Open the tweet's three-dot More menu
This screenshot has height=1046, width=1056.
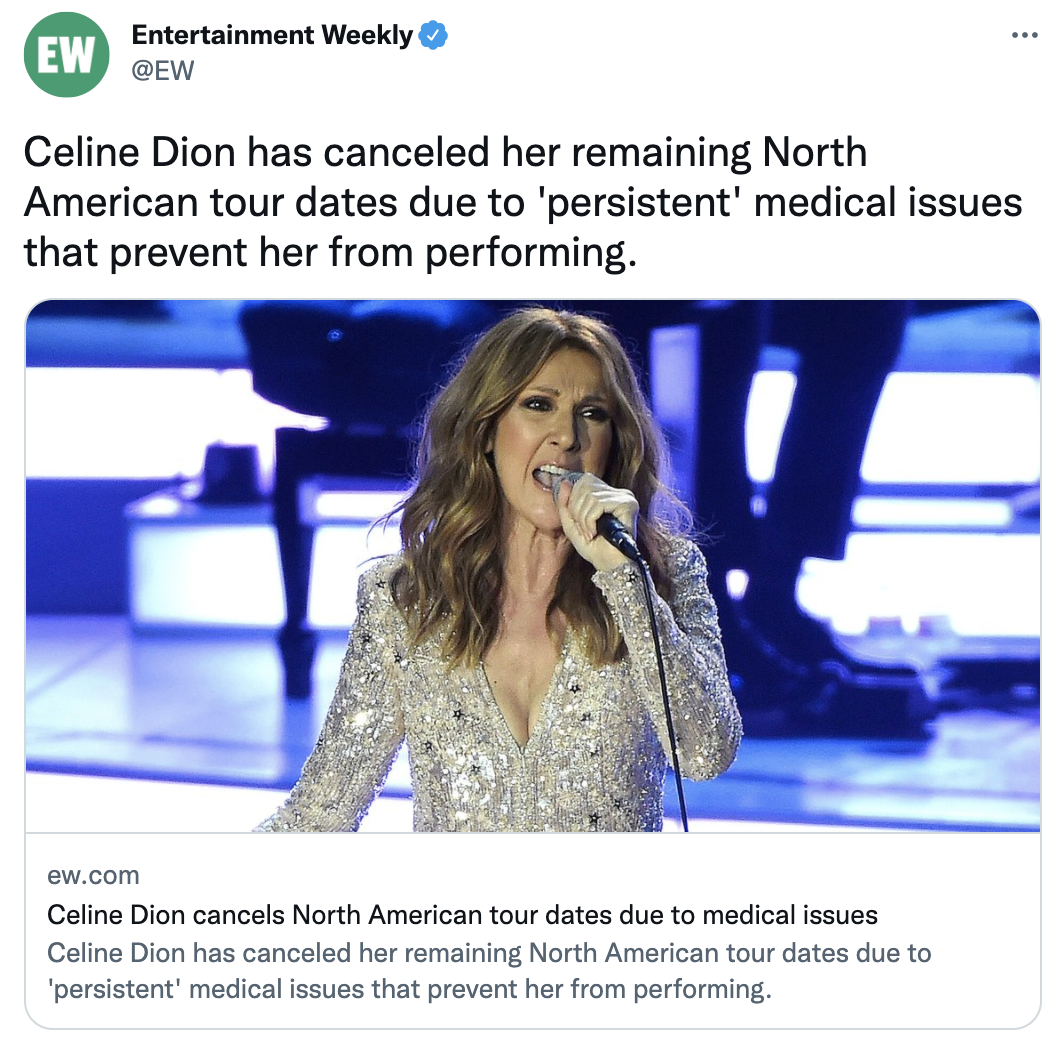pyautogui.click(x=1024, y=35)
